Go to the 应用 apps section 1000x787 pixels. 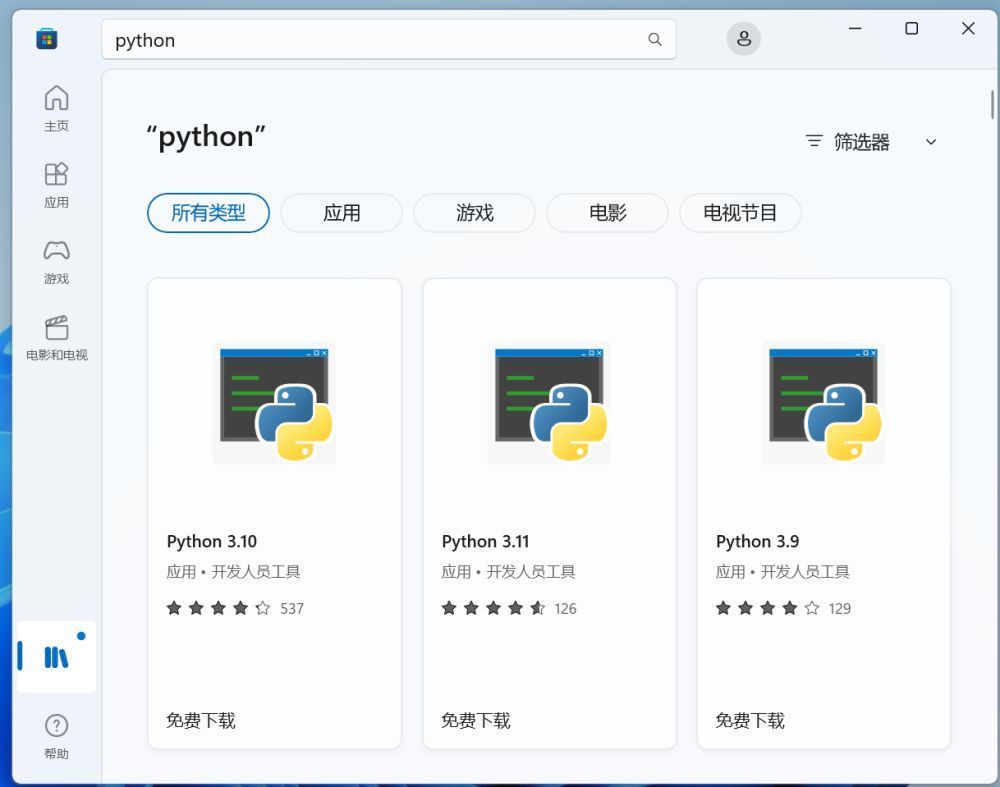coord(56,185)
